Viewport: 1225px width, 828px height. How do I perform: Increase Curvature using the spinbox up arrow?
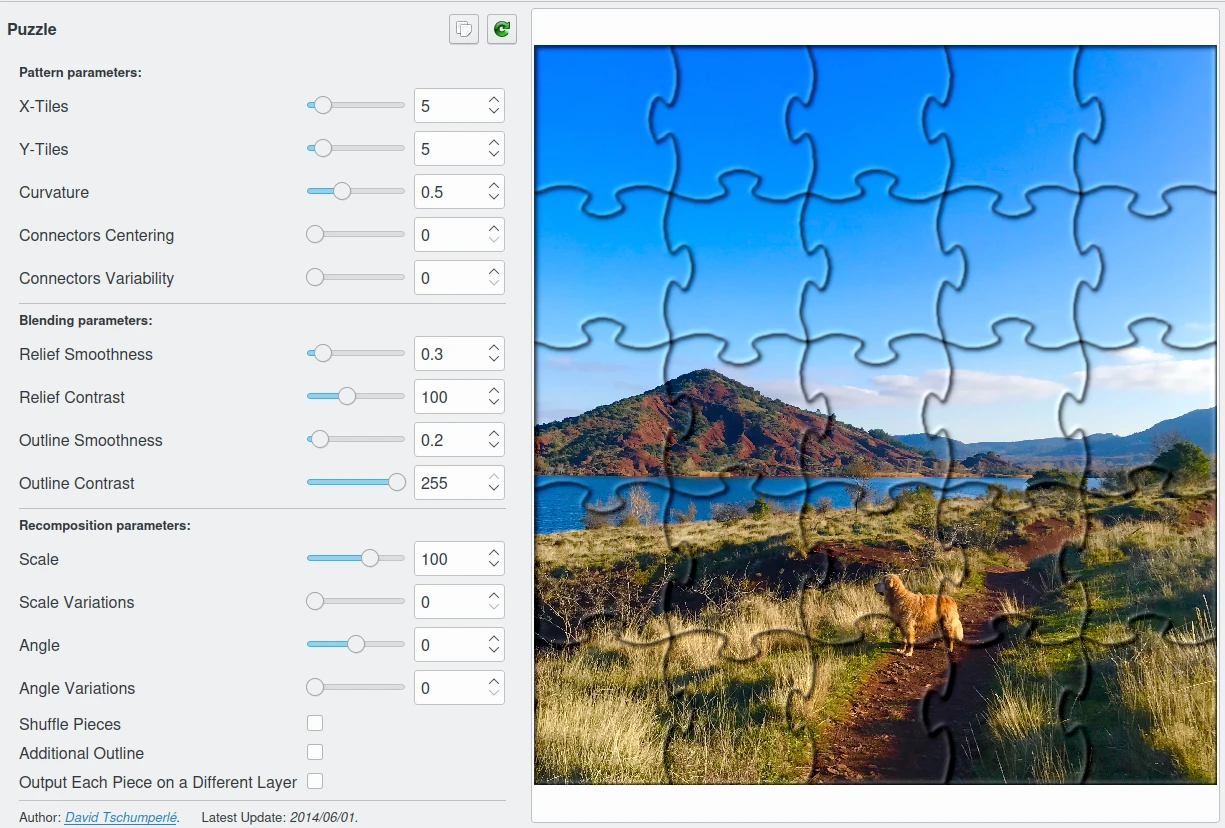tap(494, 186)
